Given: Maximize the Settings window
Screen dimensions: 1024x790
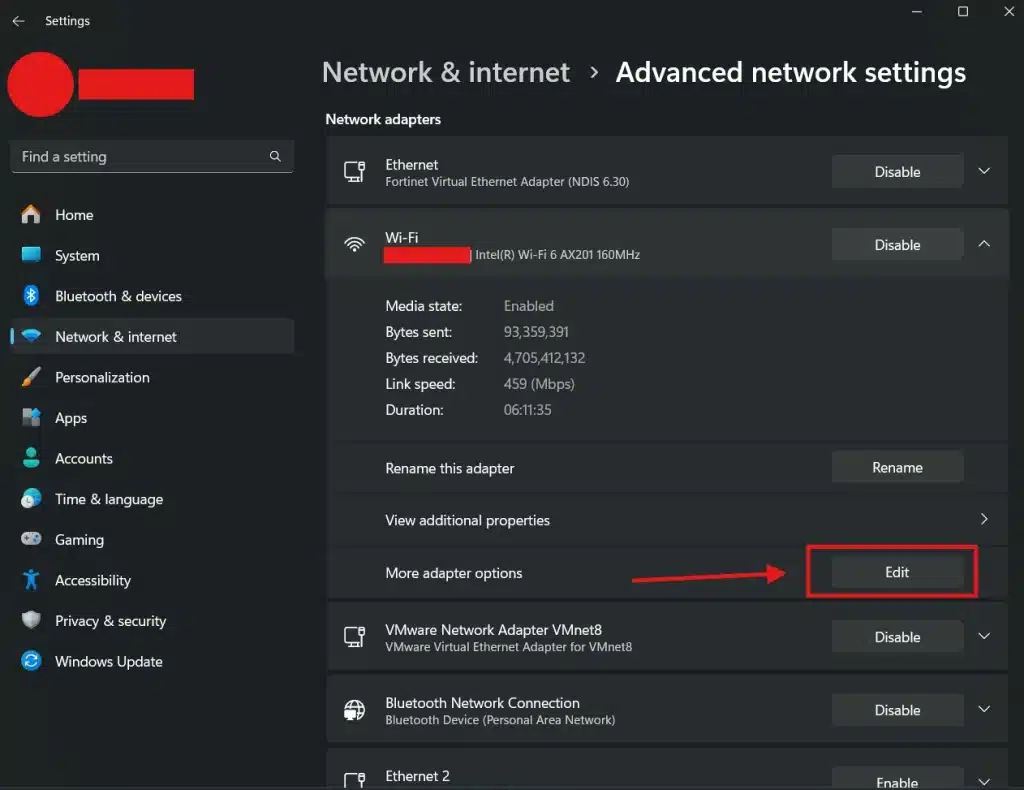Looking at the screenshot, I should [963, 11].
